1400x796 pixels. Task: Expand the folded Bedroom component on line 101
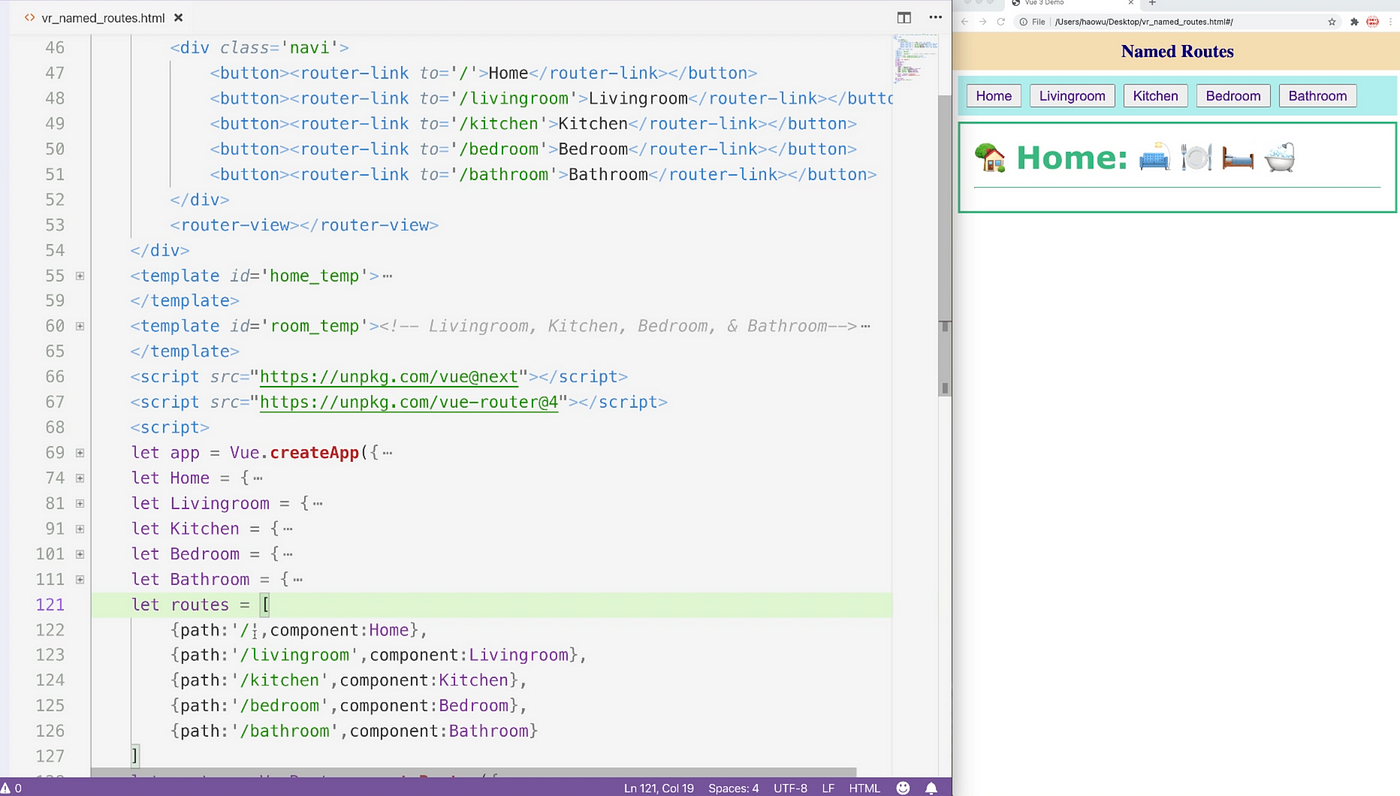80,554
